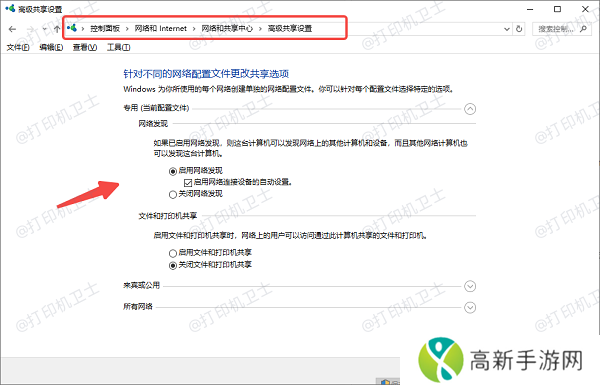Image resolution: width=600 pixels, height=385 pixels.
Task: Select 关闭文件和打印机共享 radio button
Action: pyautogui.click(x=173, y=265)
